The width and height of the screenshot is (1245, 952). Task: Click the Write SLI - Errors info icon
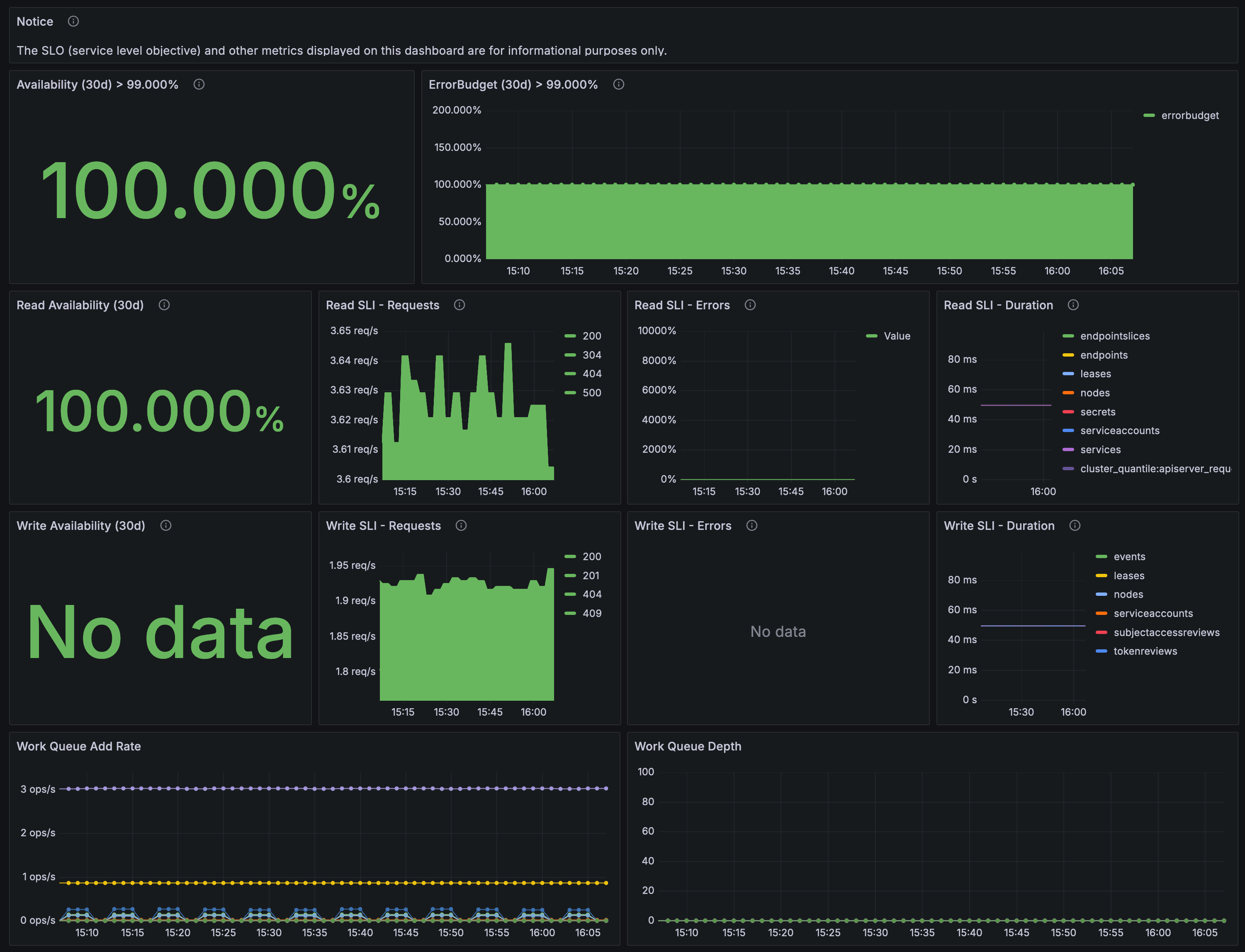point(752,525)
